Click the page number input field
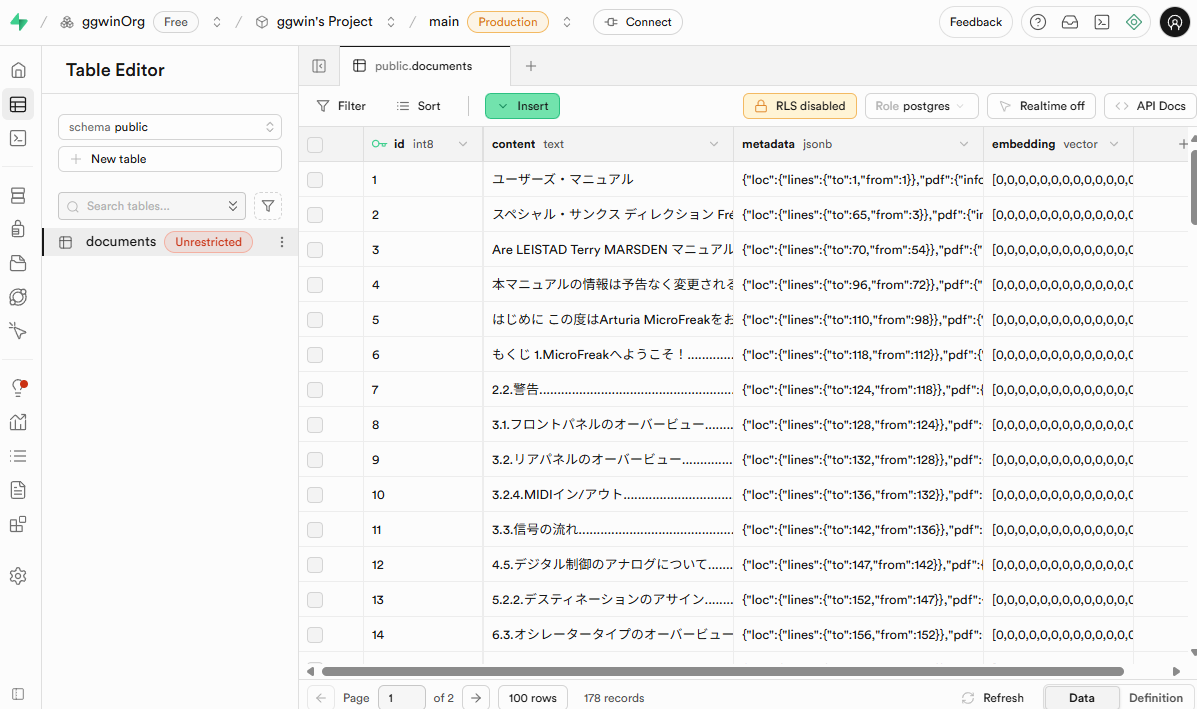The height and width of the screenshot is (709, 1197). 402,698
